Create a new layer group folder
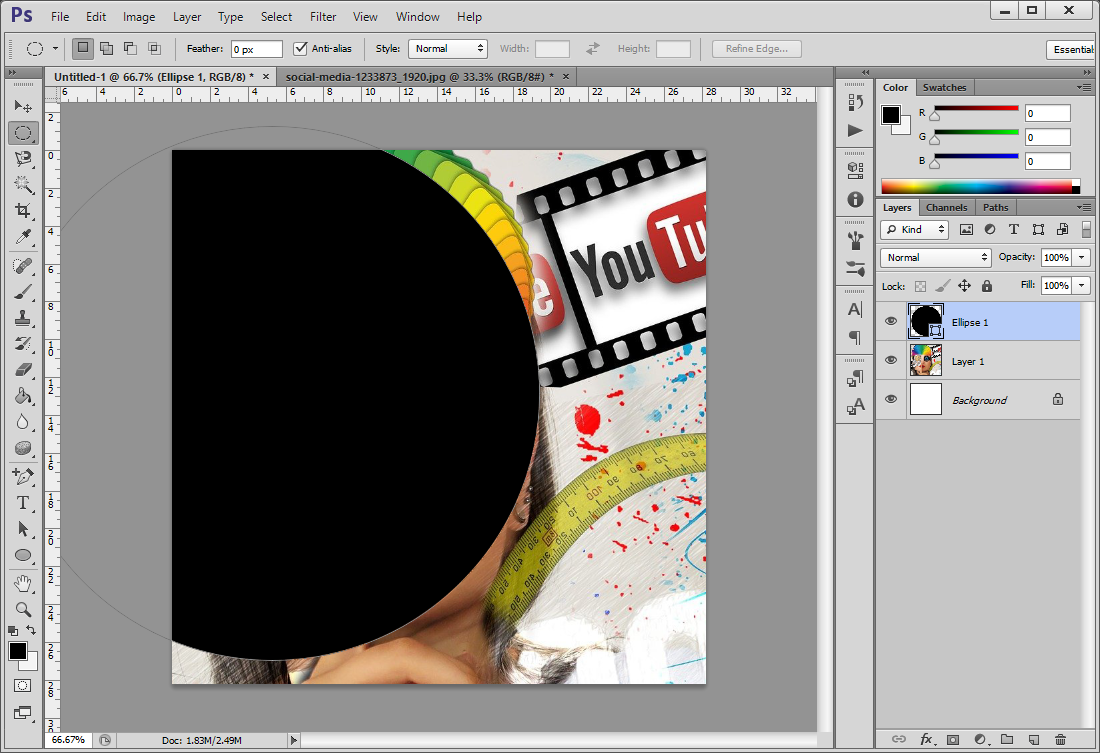 pos(1007,739)
